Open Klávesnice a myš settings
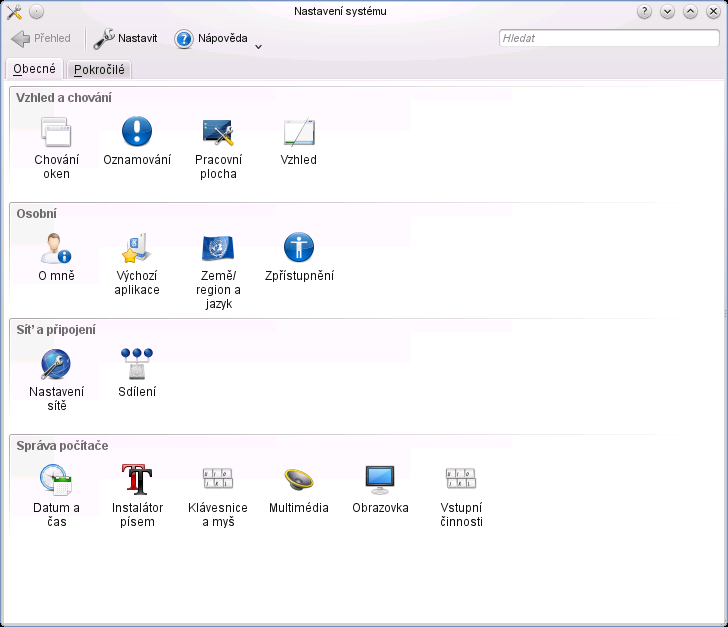 [x=218, y=497]
